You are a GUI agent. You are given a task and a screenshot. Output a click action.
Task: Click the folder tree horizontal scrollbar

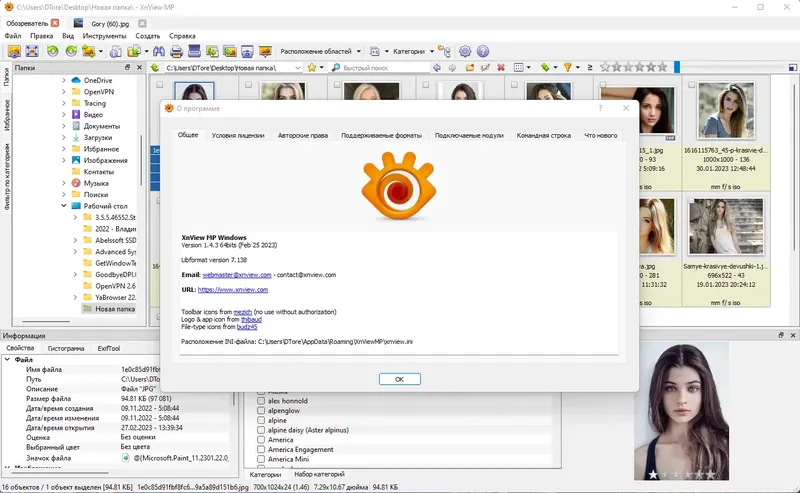coord(46,322)
